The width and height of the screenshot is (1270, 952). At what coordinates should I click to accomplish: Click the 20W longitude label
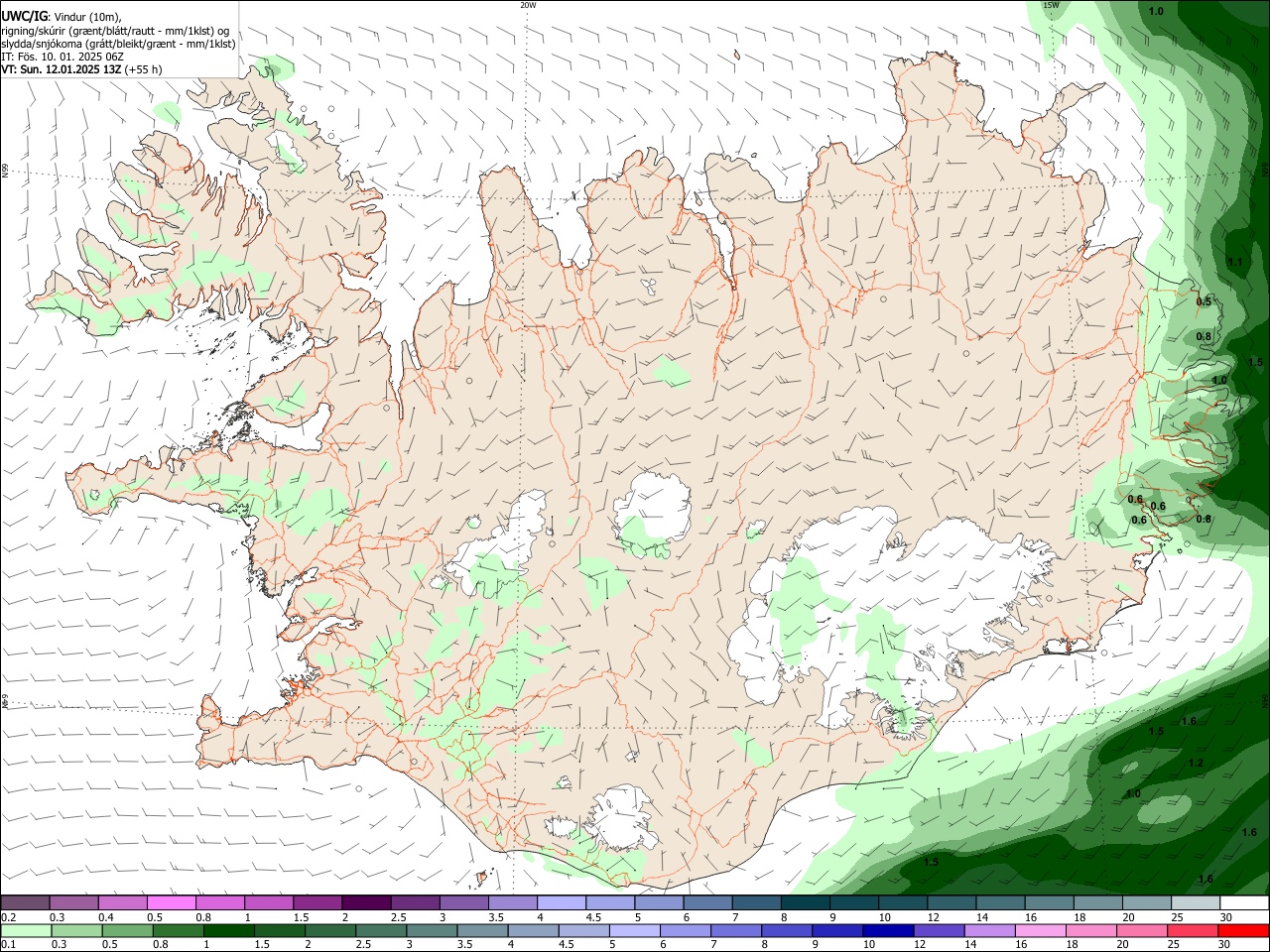click(528, 5)
